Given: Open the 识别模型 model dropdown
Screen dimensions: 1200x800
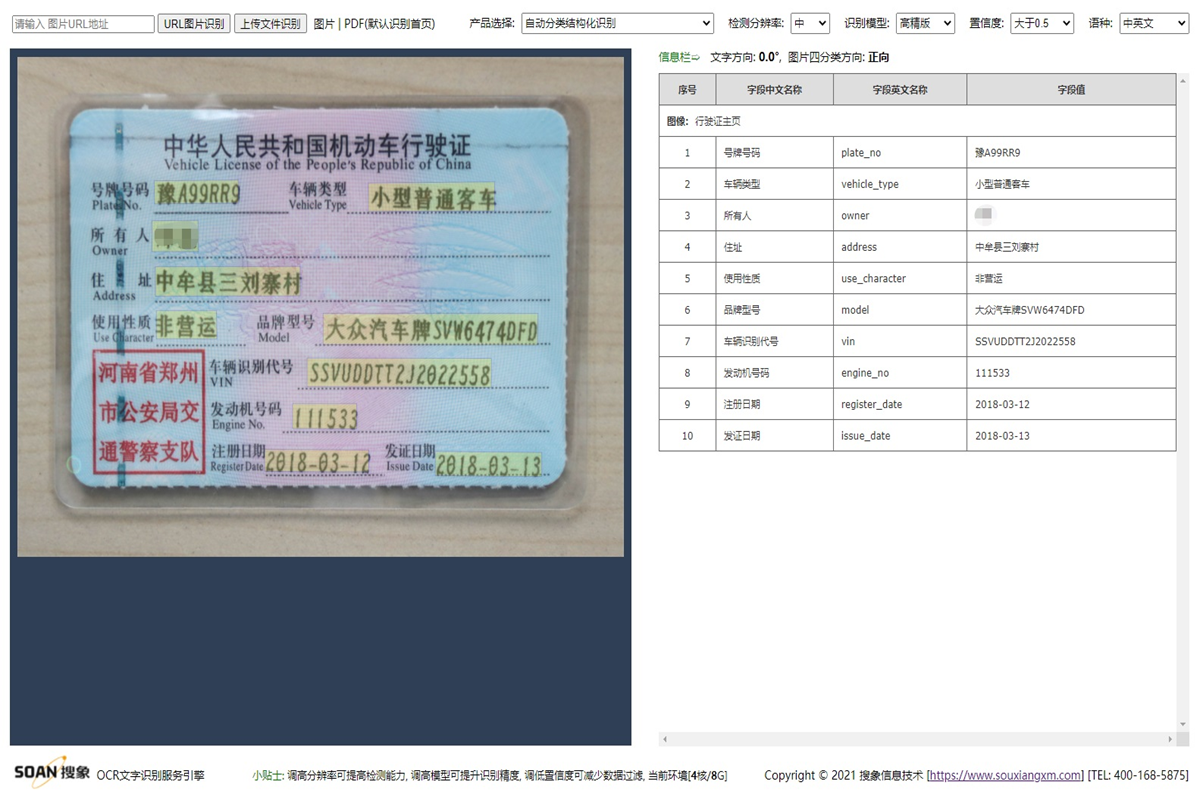Looking at the screenshot, I should point(924,23).
